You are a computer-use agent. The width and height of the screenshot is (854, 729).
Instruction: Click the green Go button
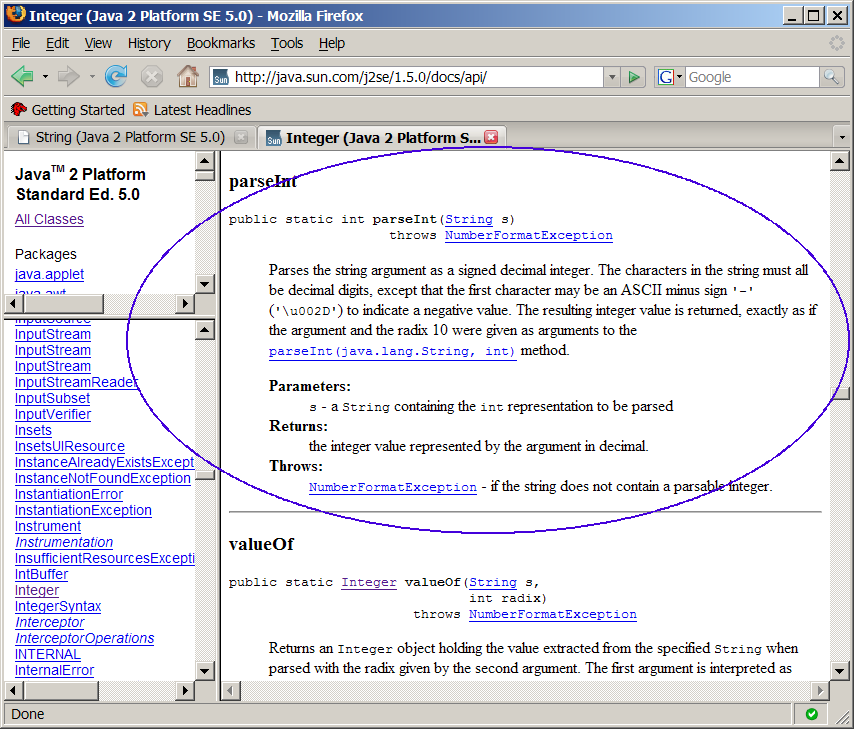point(633,77)
